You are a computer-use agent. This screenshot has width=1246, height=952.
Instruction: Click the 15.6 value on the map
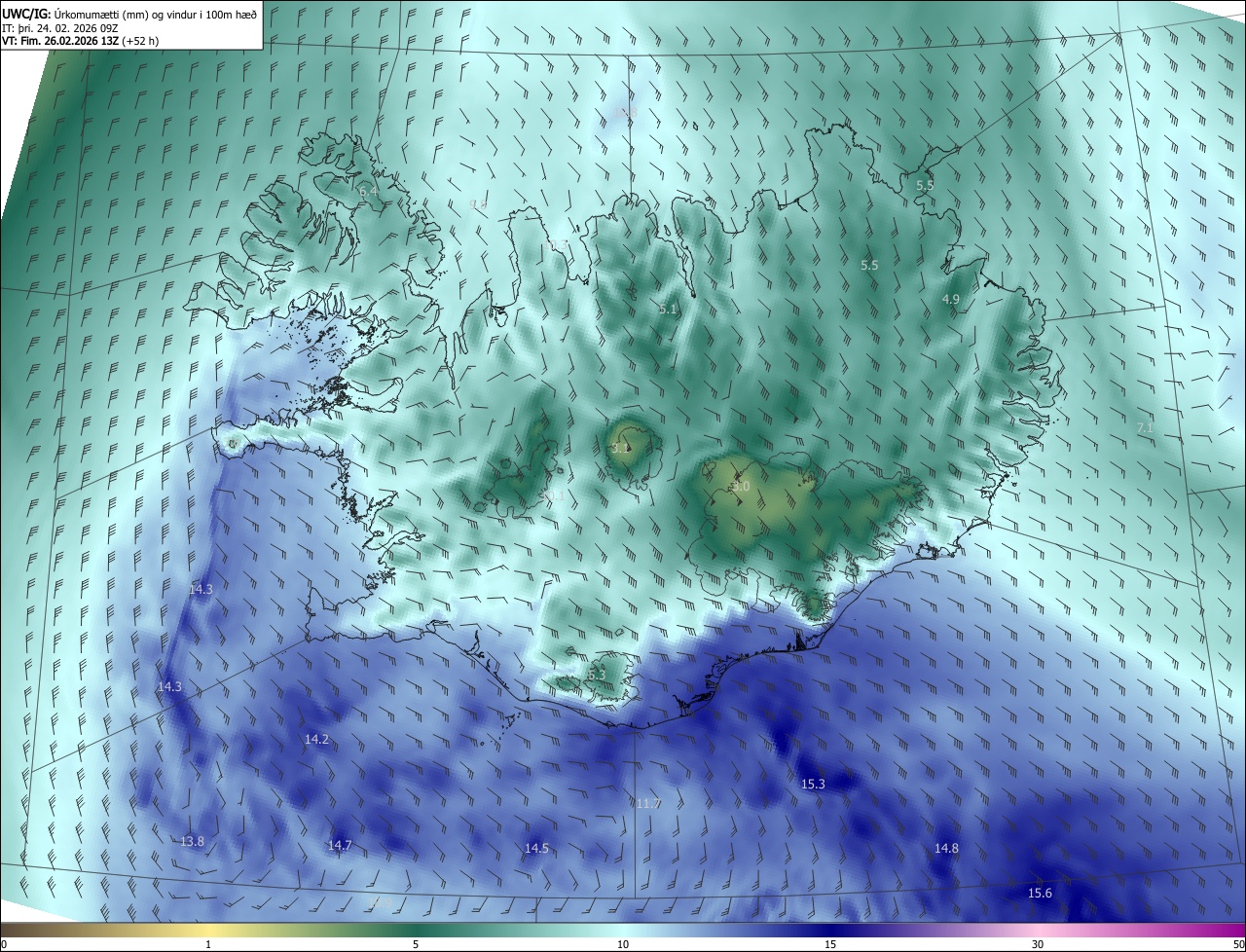click(x=1040, y=893)
